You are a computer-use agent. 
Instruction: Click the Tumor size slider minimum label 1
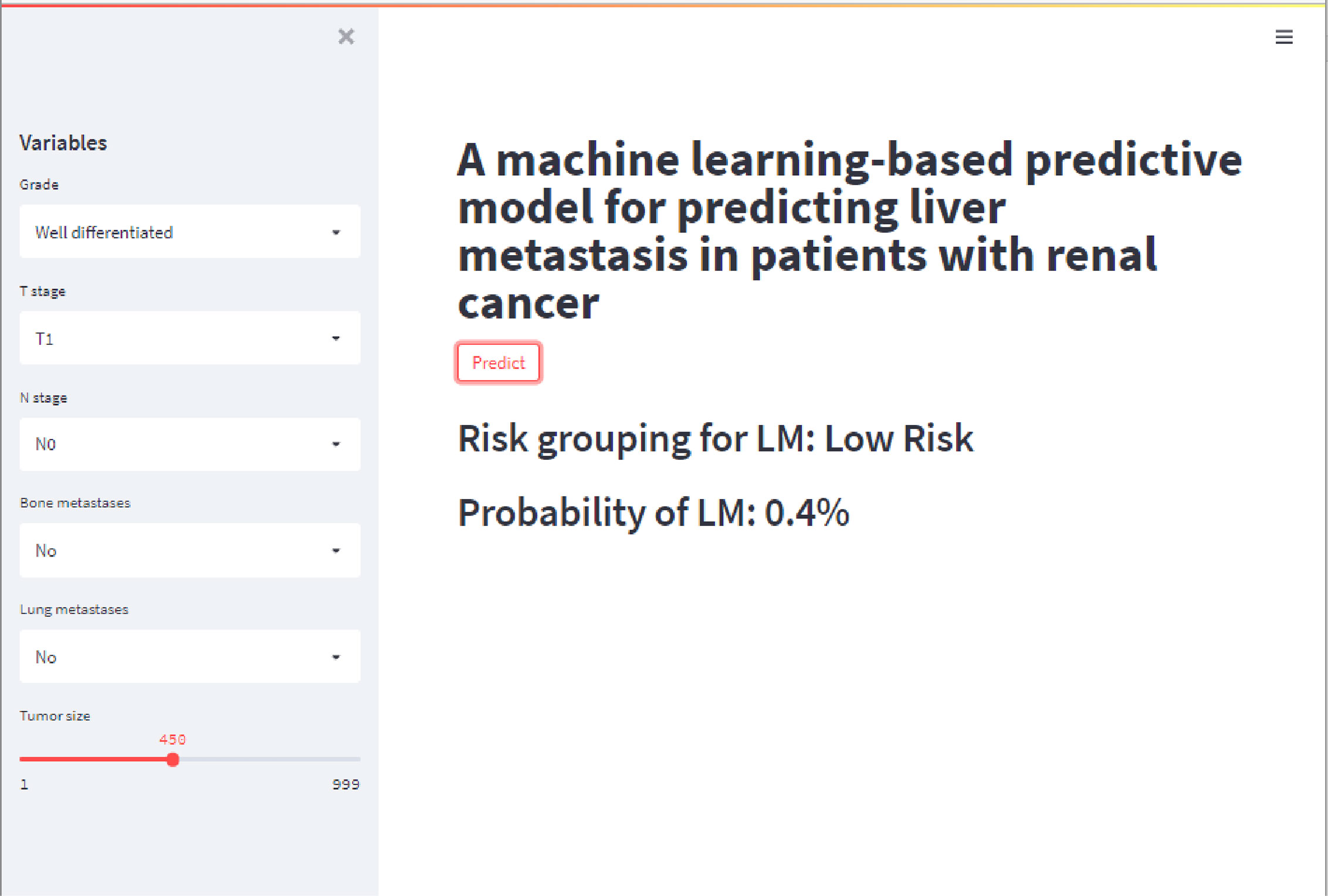24,785
